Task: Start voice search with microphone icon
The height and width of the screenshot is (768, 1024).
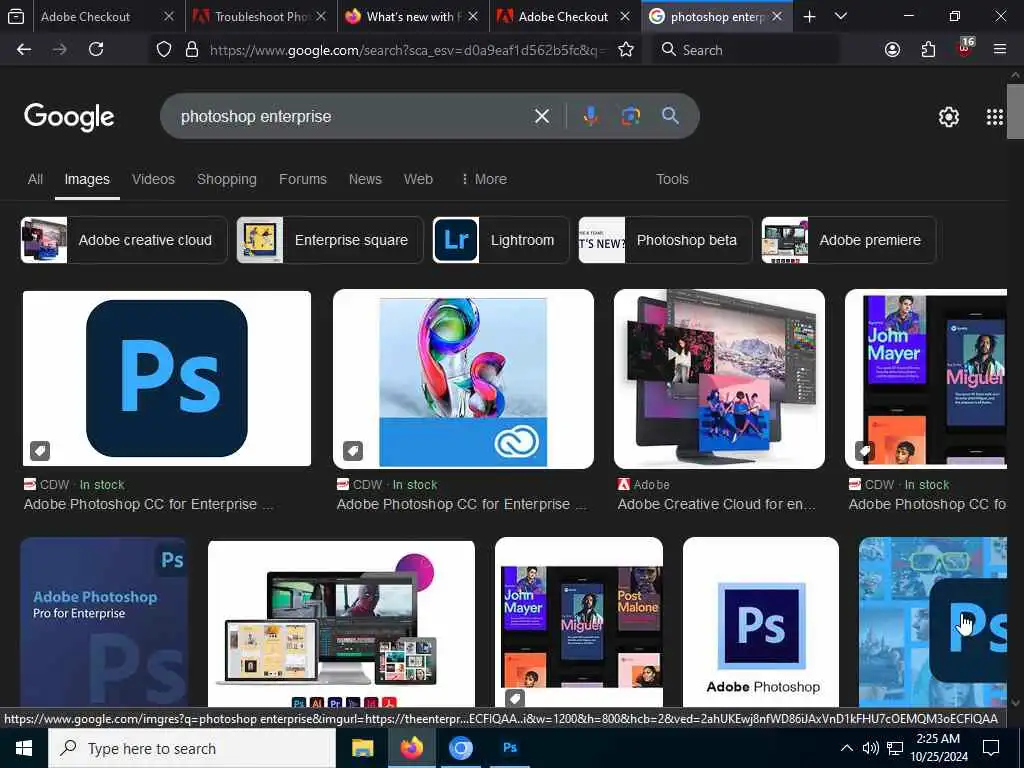Action: pyautogui.click(x=590, y=116)
